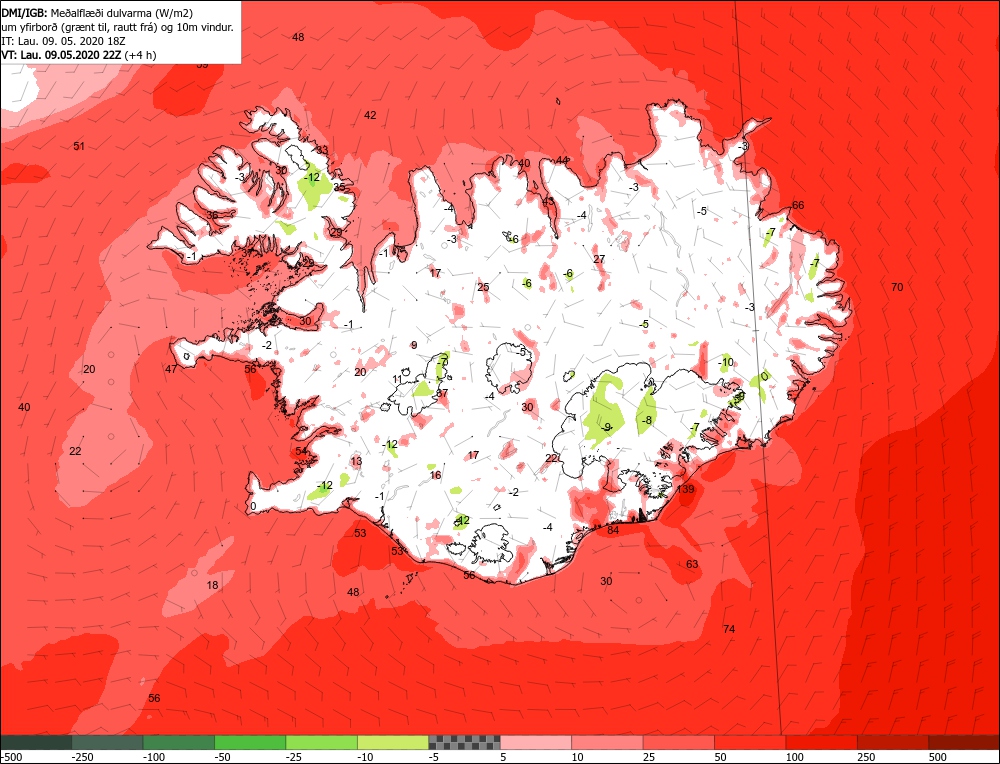Click the "18" value over the southwestern sea
1000x764 pixels.
pyautogui.click(x=212, y=585)
